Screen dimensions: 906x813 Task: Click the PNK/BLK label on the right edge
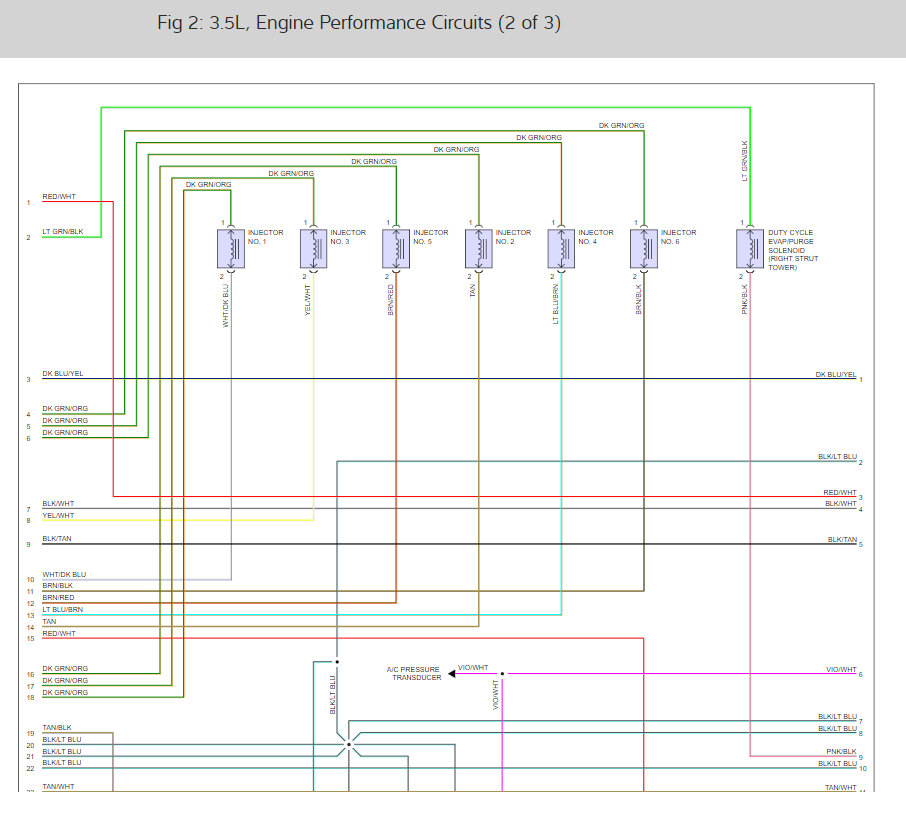(x=841, y=752)
